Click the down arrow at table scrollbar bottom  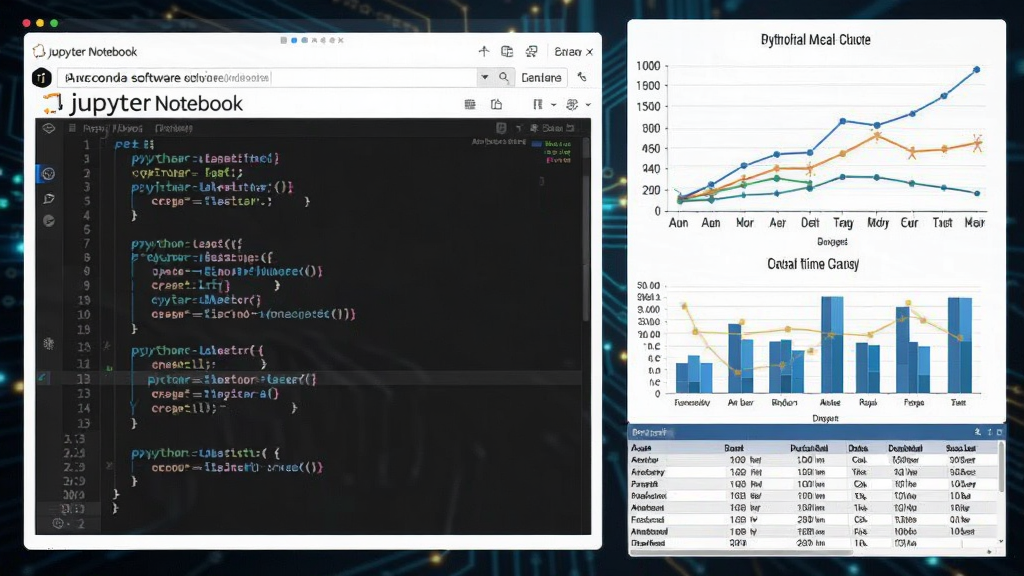click(1001, 541)
